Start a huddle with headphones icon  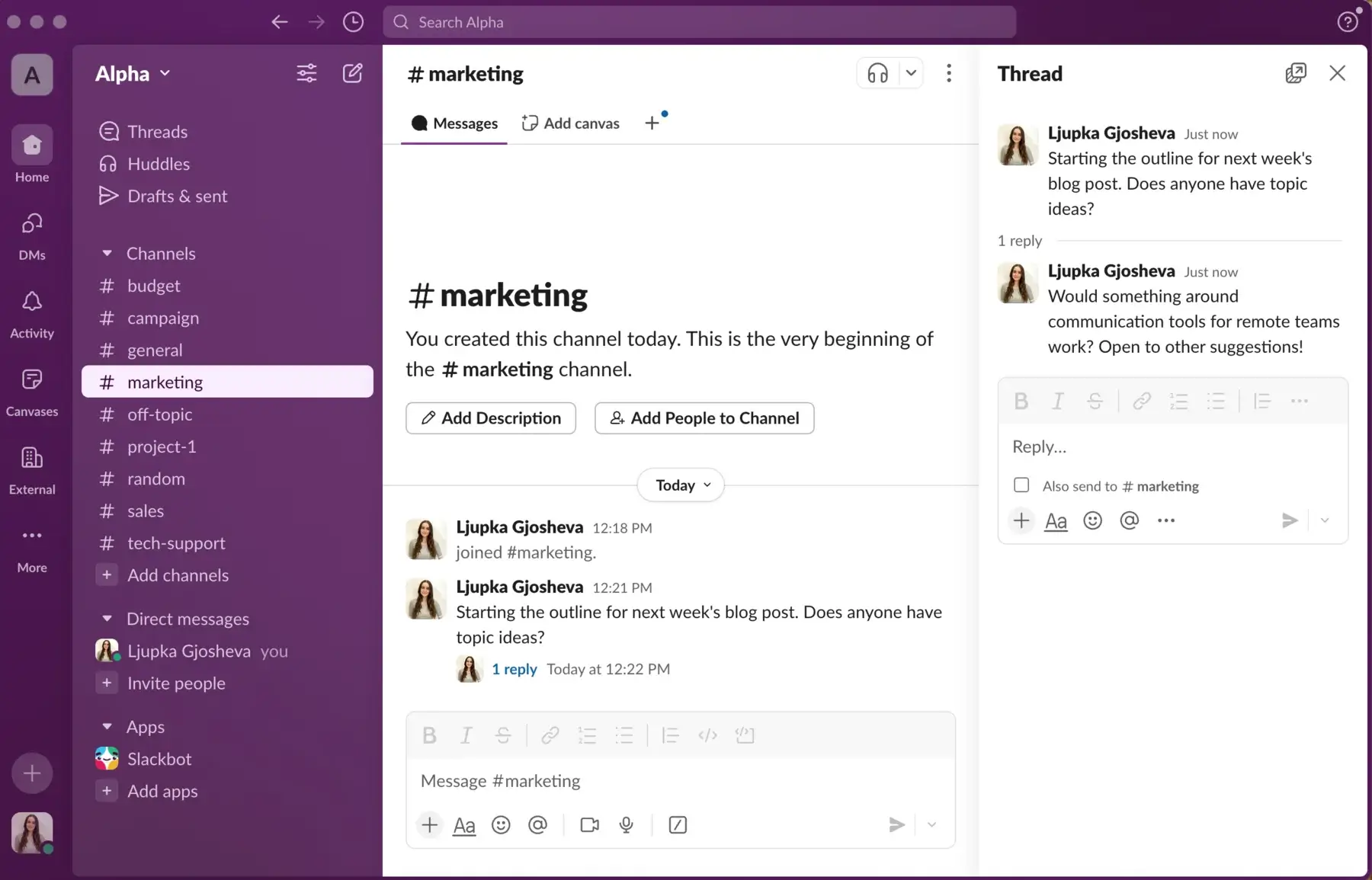877,73
